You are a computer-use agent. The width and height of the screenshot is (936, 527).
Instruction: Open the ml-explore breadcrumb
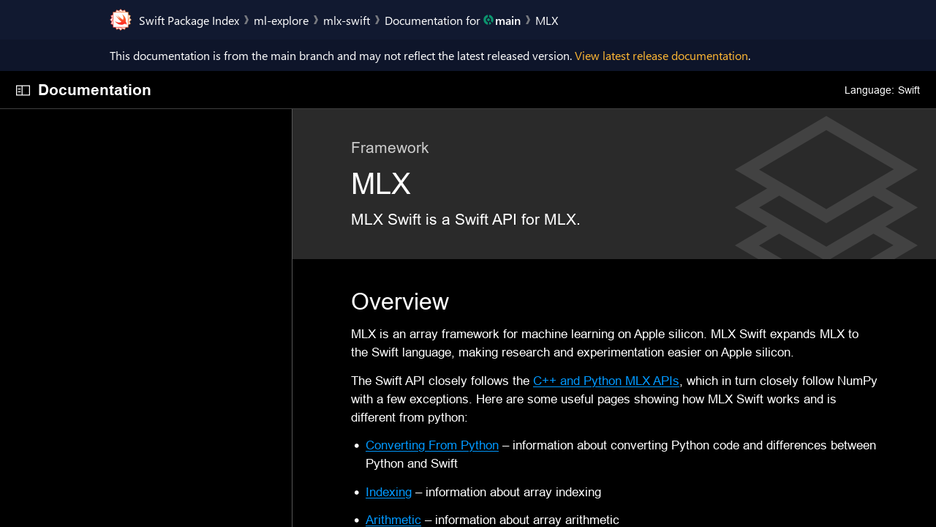click(x=281, y=21)
